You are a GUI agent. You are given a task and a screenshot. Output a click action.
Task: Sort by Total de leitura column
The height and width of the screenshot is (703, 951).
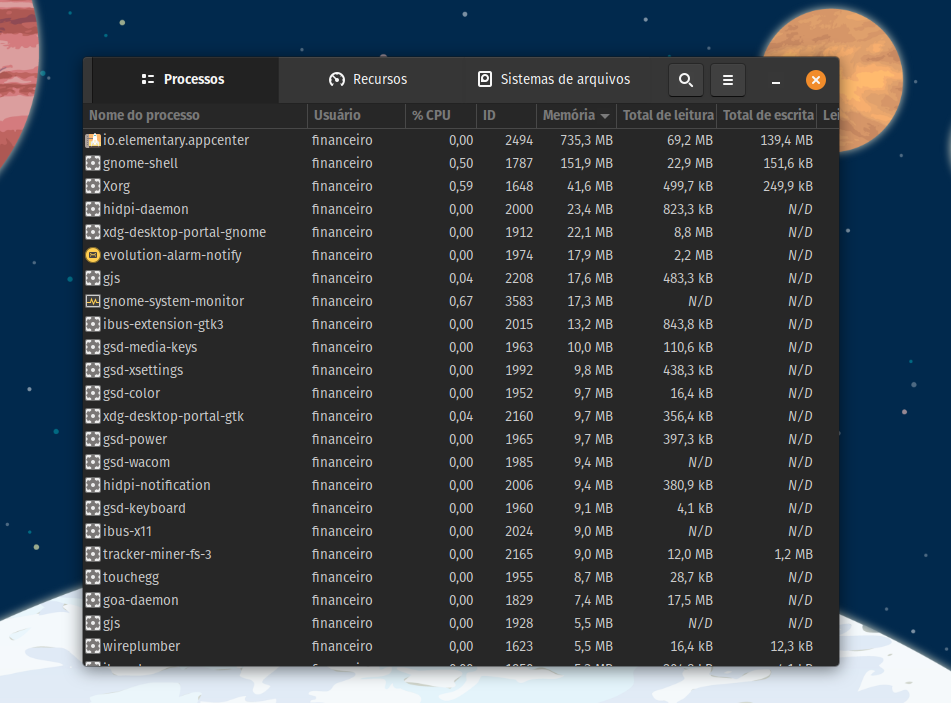coord(667,116)
